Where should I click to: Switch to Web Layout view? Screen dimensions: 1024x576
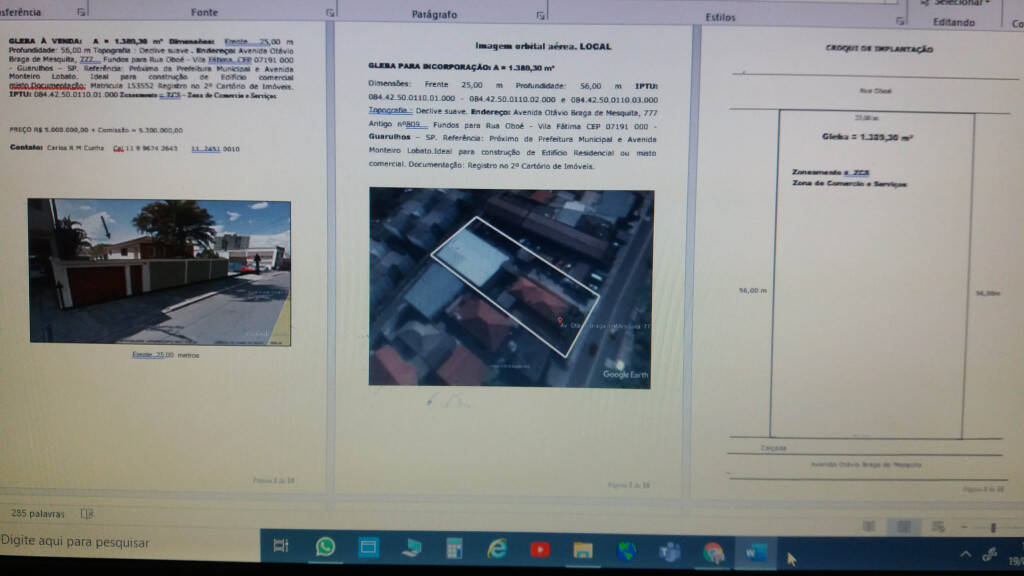(x=937, y=526)
